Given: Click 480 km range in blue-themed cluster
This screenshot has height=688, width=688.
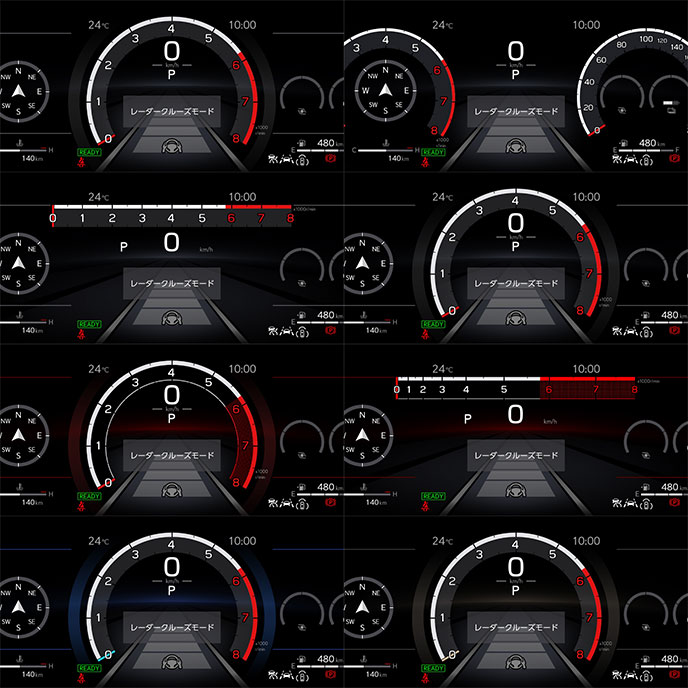Looking at the screenshot, I should click(330, 659).
